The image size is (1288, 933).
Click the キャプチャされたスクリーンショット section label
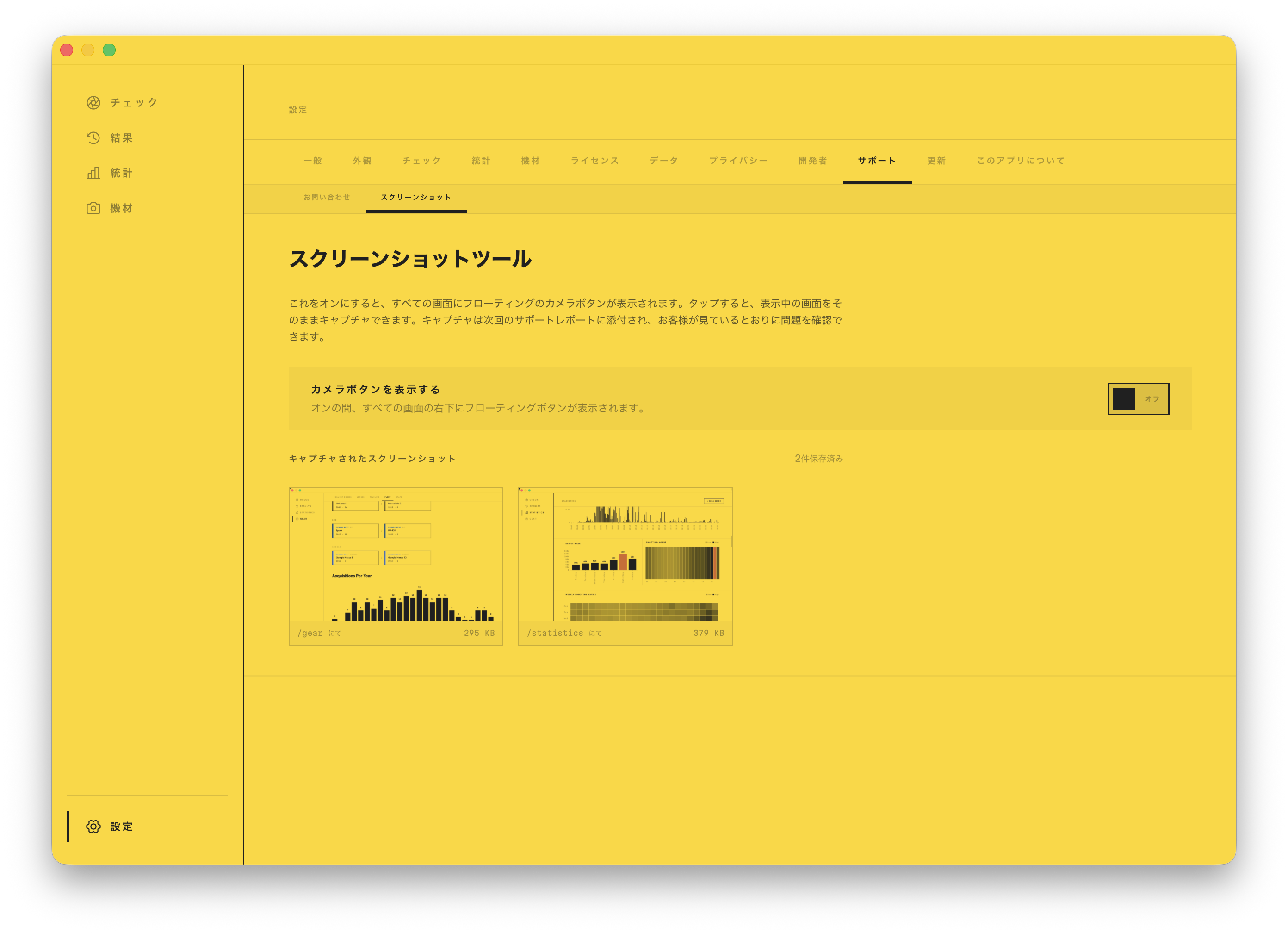(372, 459)
